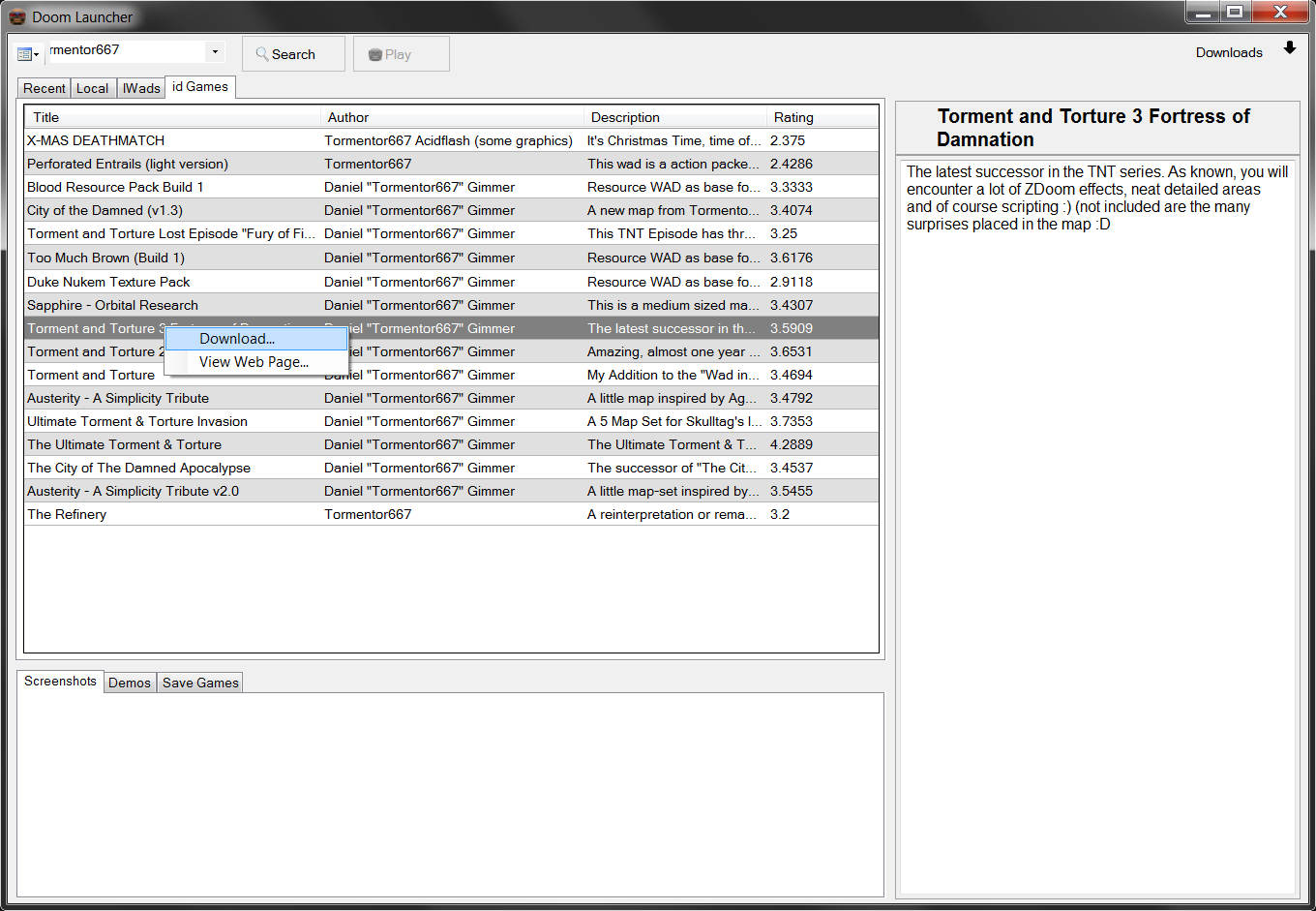Viewport: 1316px width, 911px height.
Task: Select View Web Page... in context menu
Action: pos(254,362)
